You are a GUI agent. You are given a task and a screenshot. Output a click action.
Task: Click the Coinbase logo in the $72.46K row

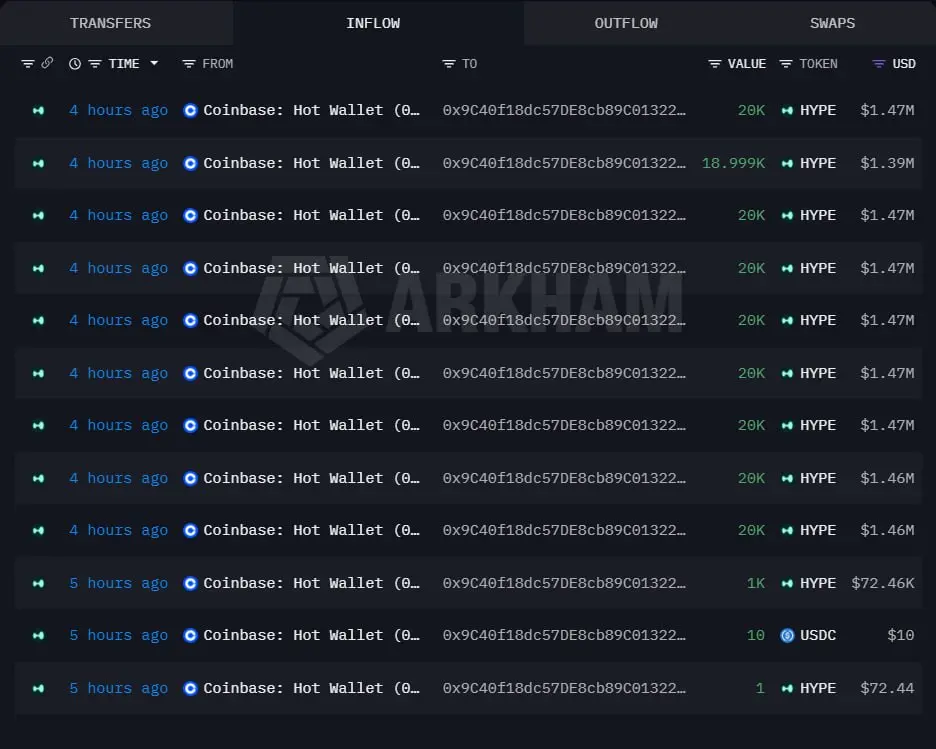[x=190, y=584]
